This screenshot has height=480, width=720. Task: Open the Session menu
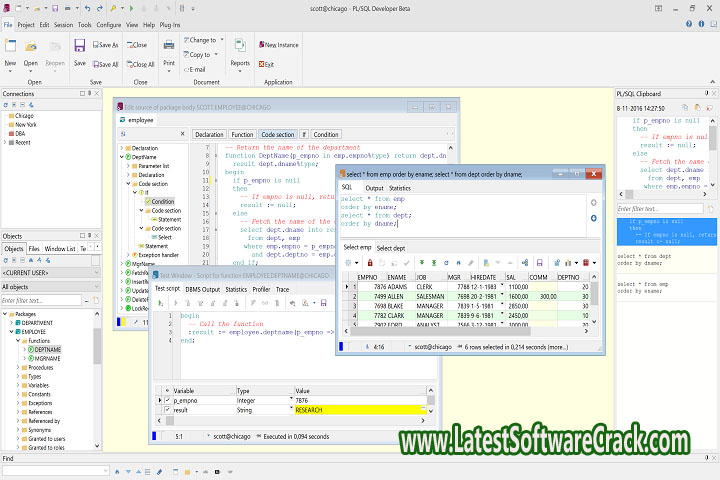[63, 25]
